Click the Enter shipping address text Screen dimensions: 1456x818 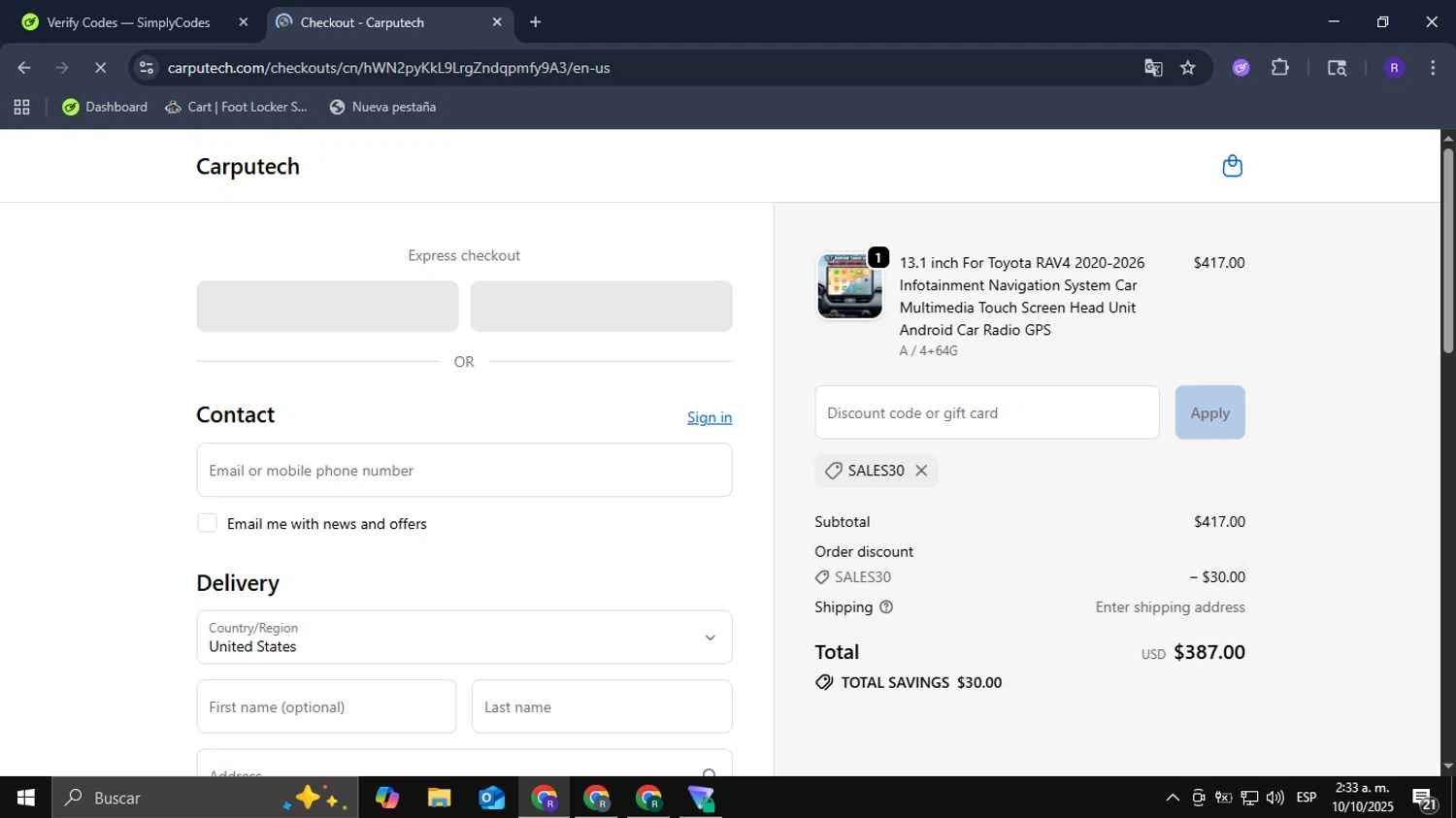click(x=1170, y=607)
